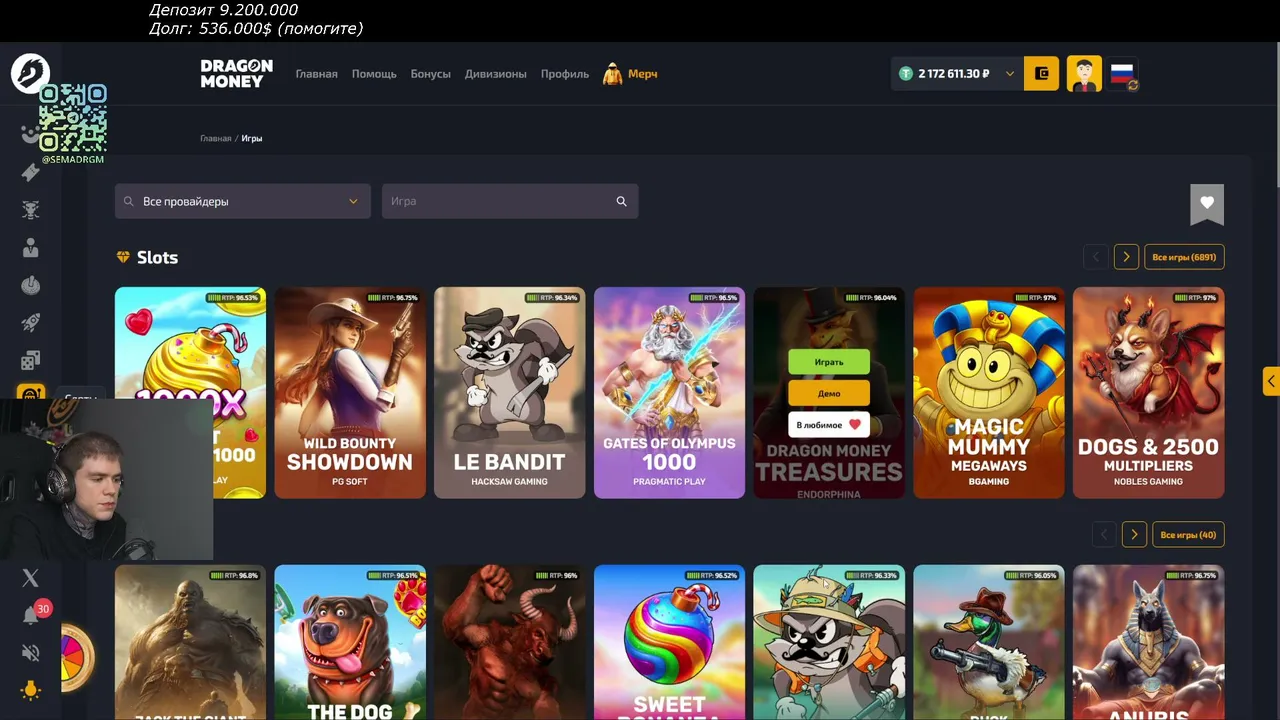The image size is (1280, 720).
Task: Open the Помощь menu item
Action: 374,74
